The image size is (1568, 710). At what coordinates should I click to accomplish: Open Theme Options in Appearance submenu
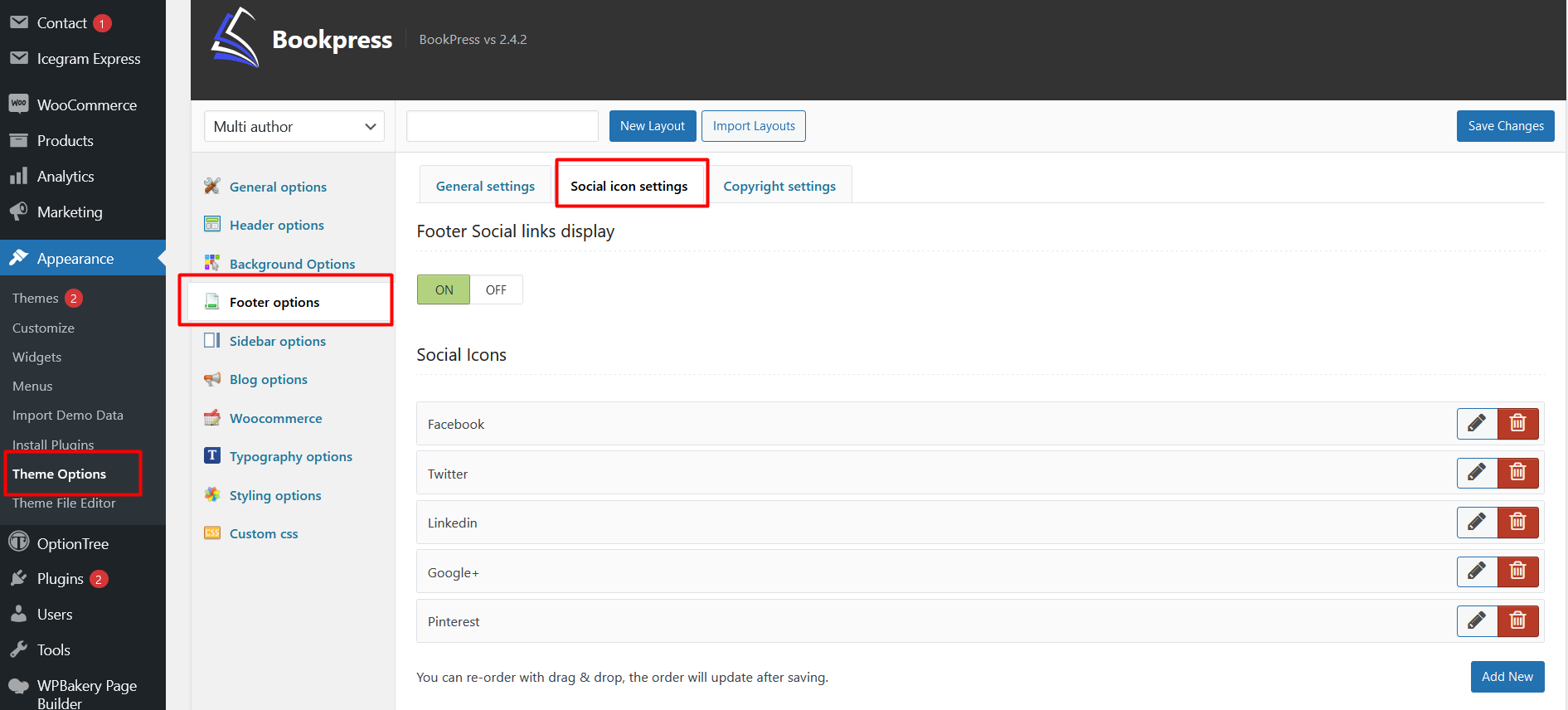(59, 474)
